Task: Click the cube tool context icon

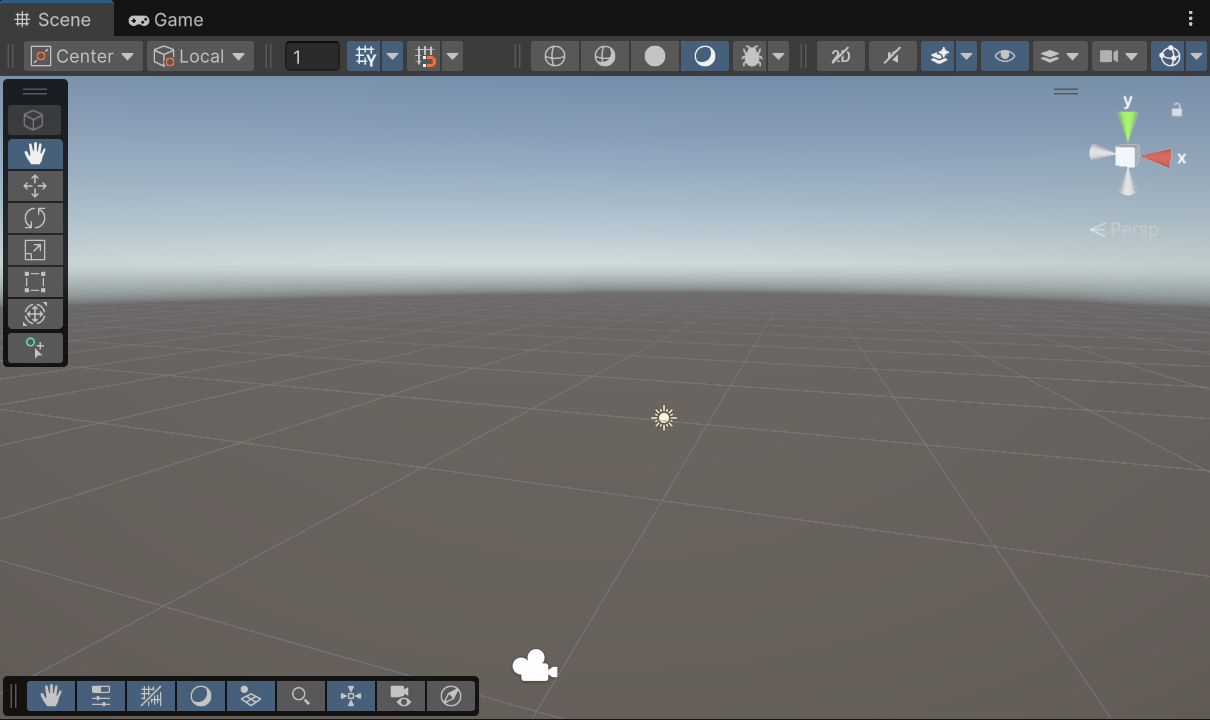Action: pyautogui.click(x=35, y=121)
